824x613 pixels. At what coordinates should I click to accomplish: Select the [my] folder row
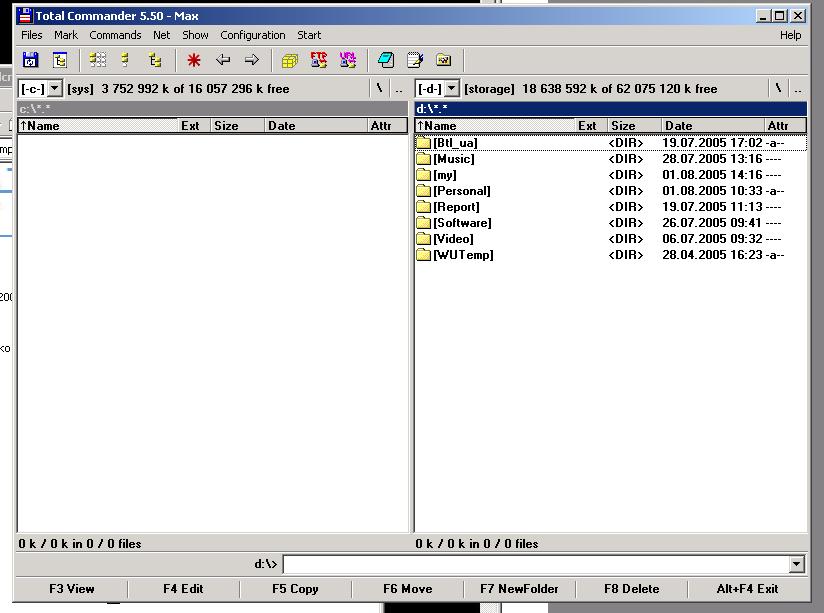coord(611,175)
